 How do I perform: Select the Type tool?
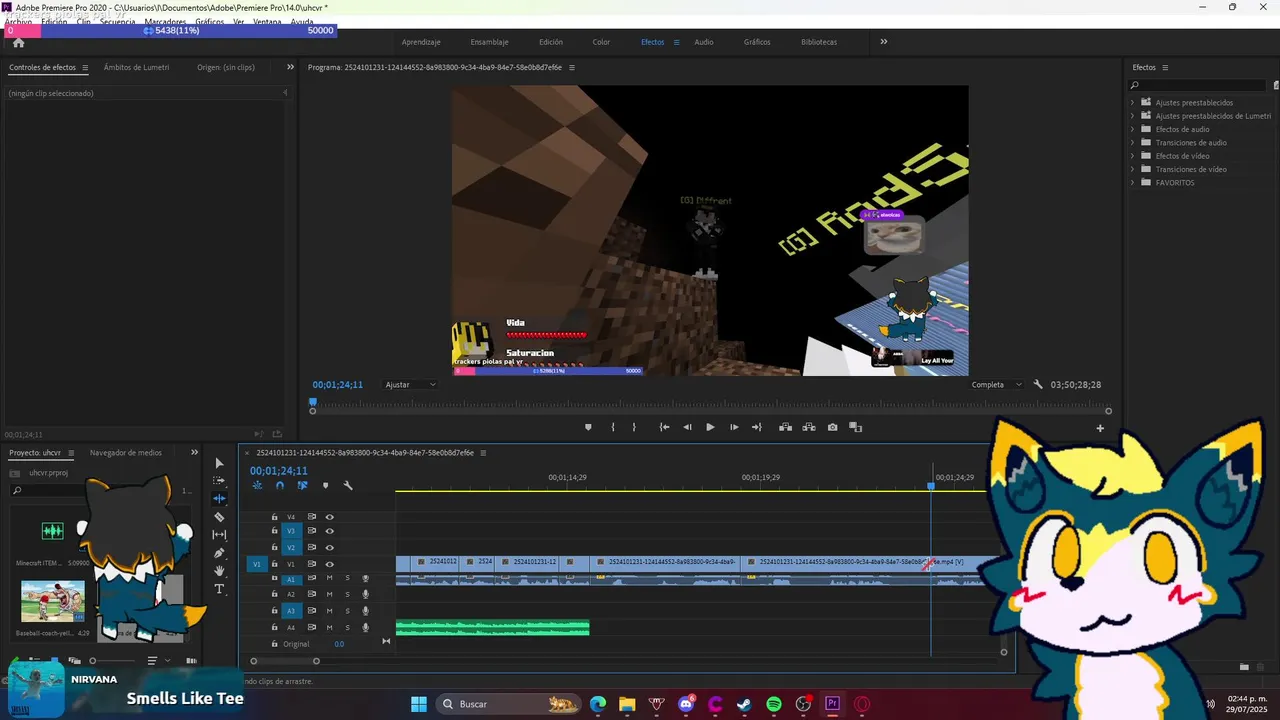[219, 589]
